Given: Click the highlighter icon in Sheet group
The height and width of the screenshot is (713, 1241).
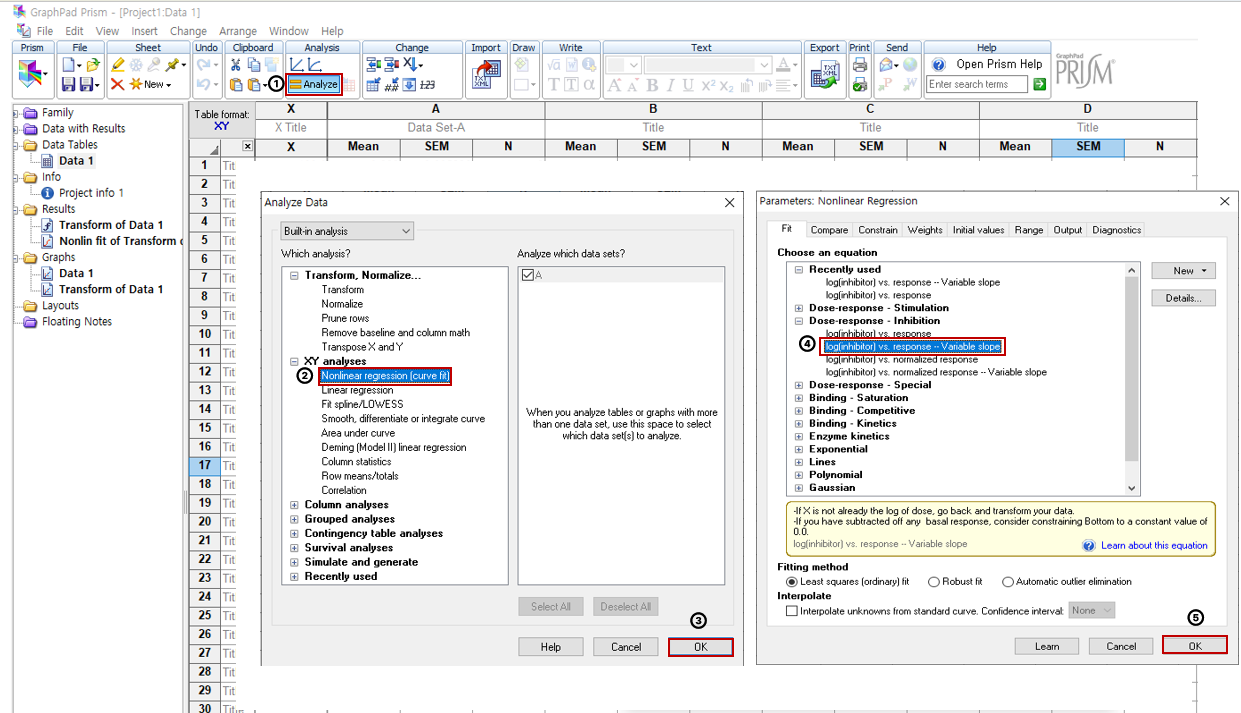Looking at the screenshot, I should (118, 65).
